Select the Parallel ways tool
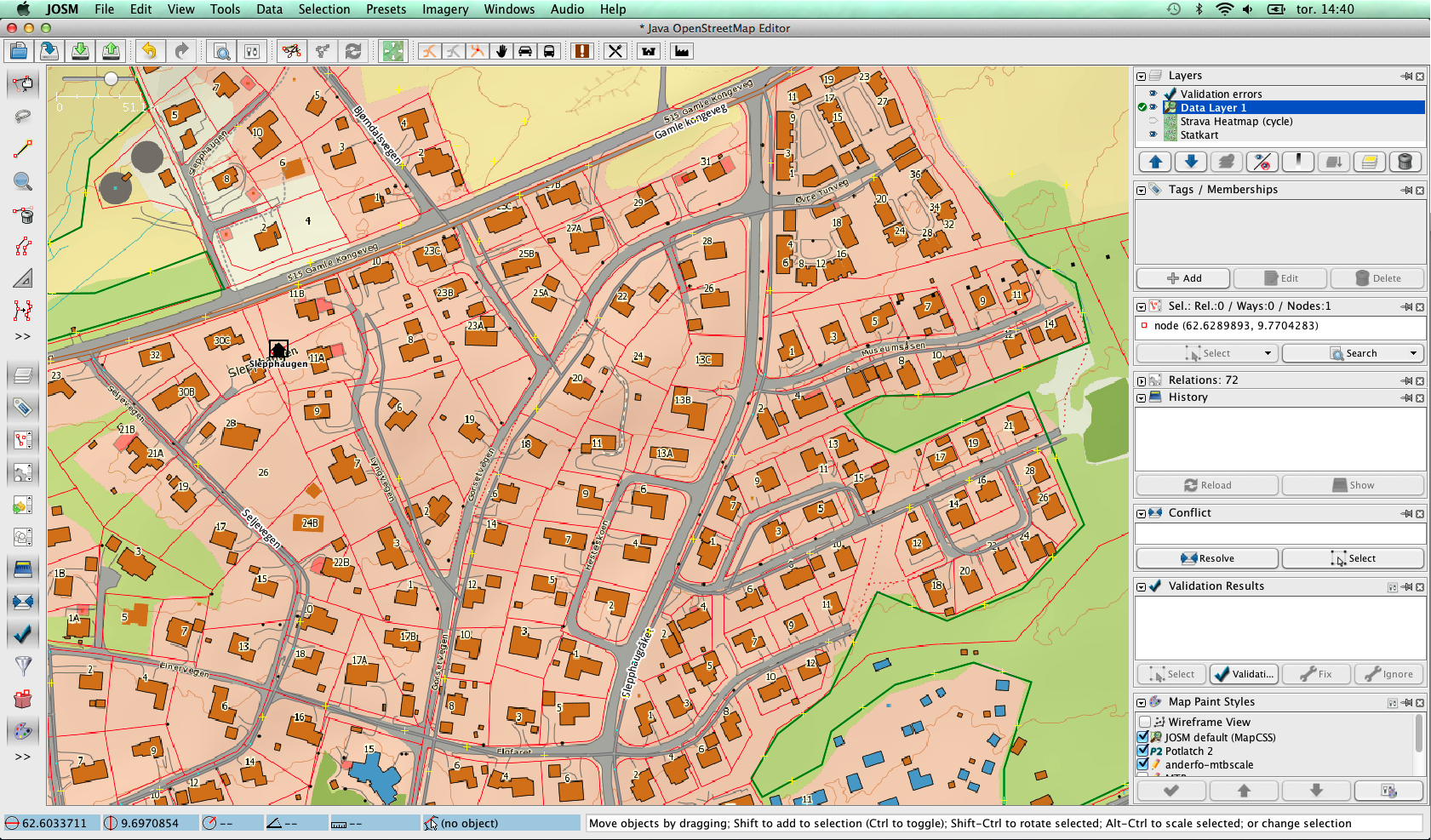1431x840 pixels. point(23,311)
